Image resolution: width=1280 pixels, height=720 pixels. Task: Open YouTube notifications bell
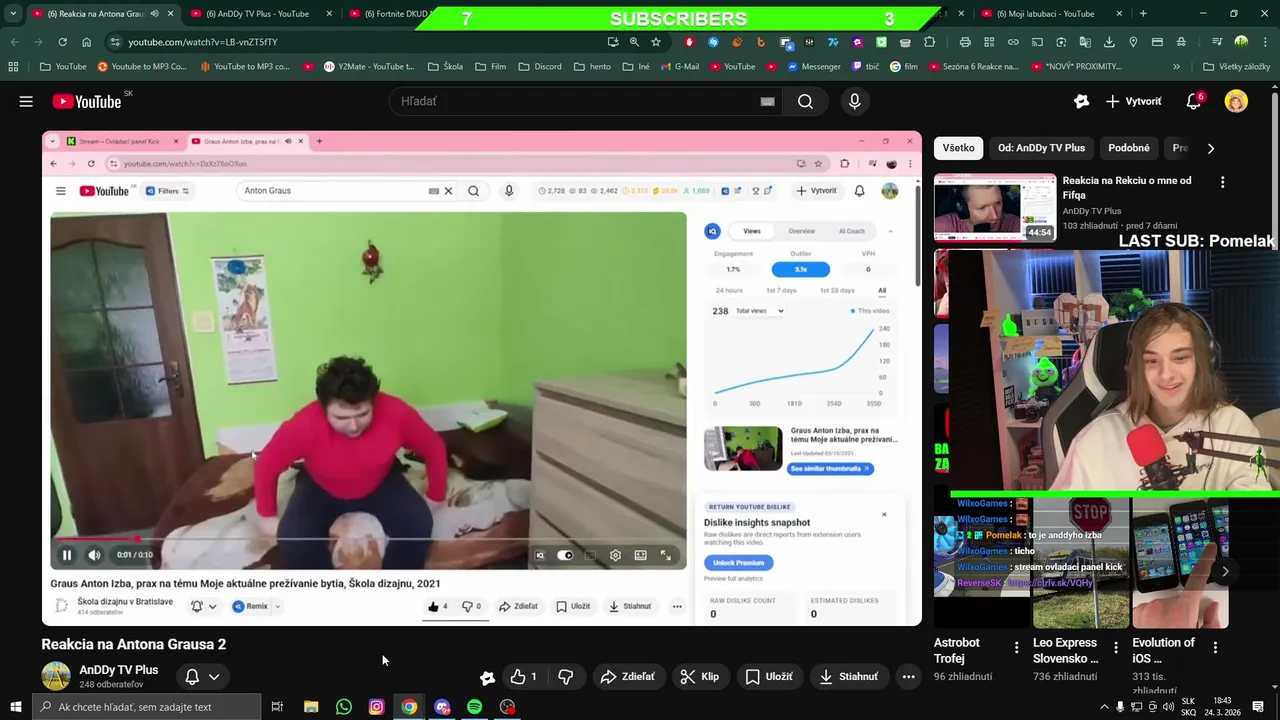(1193, 101)
